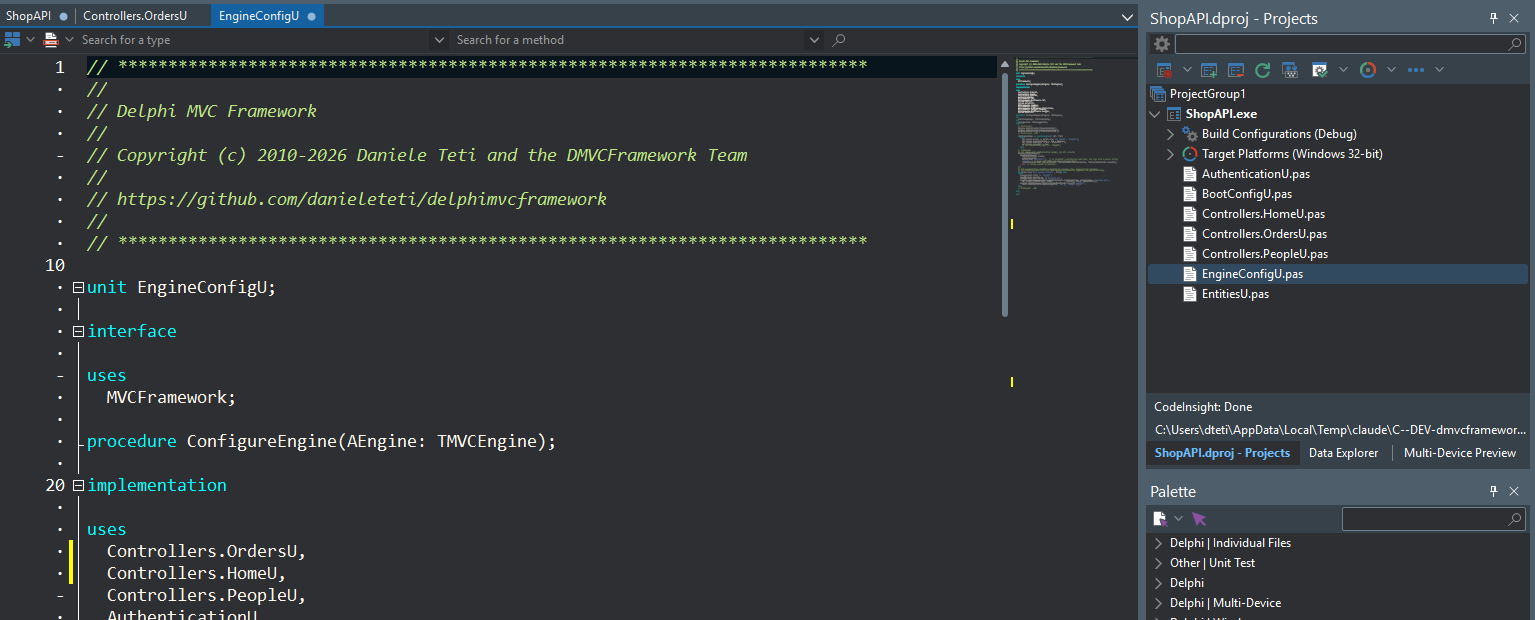
Task: Pin the Projects panel
Action: point(1494,18)
